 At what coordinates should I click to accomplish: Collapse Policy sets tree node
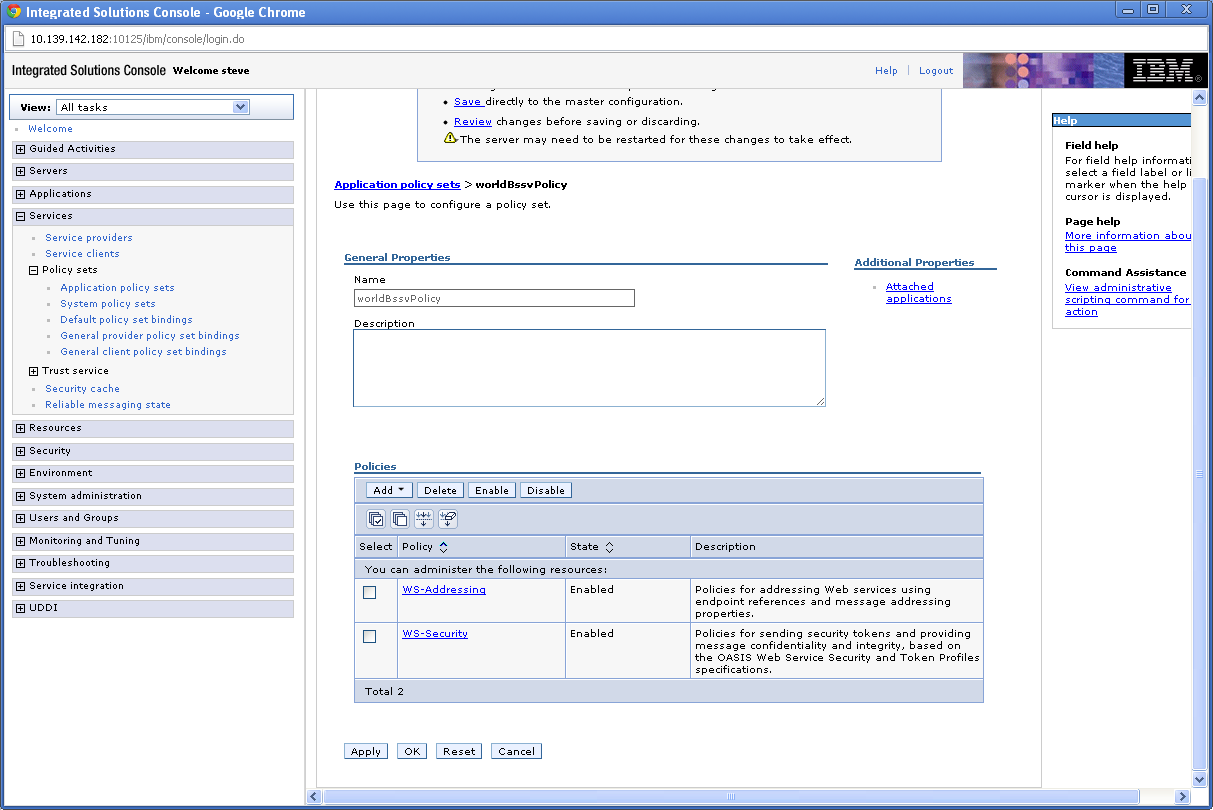33,270
